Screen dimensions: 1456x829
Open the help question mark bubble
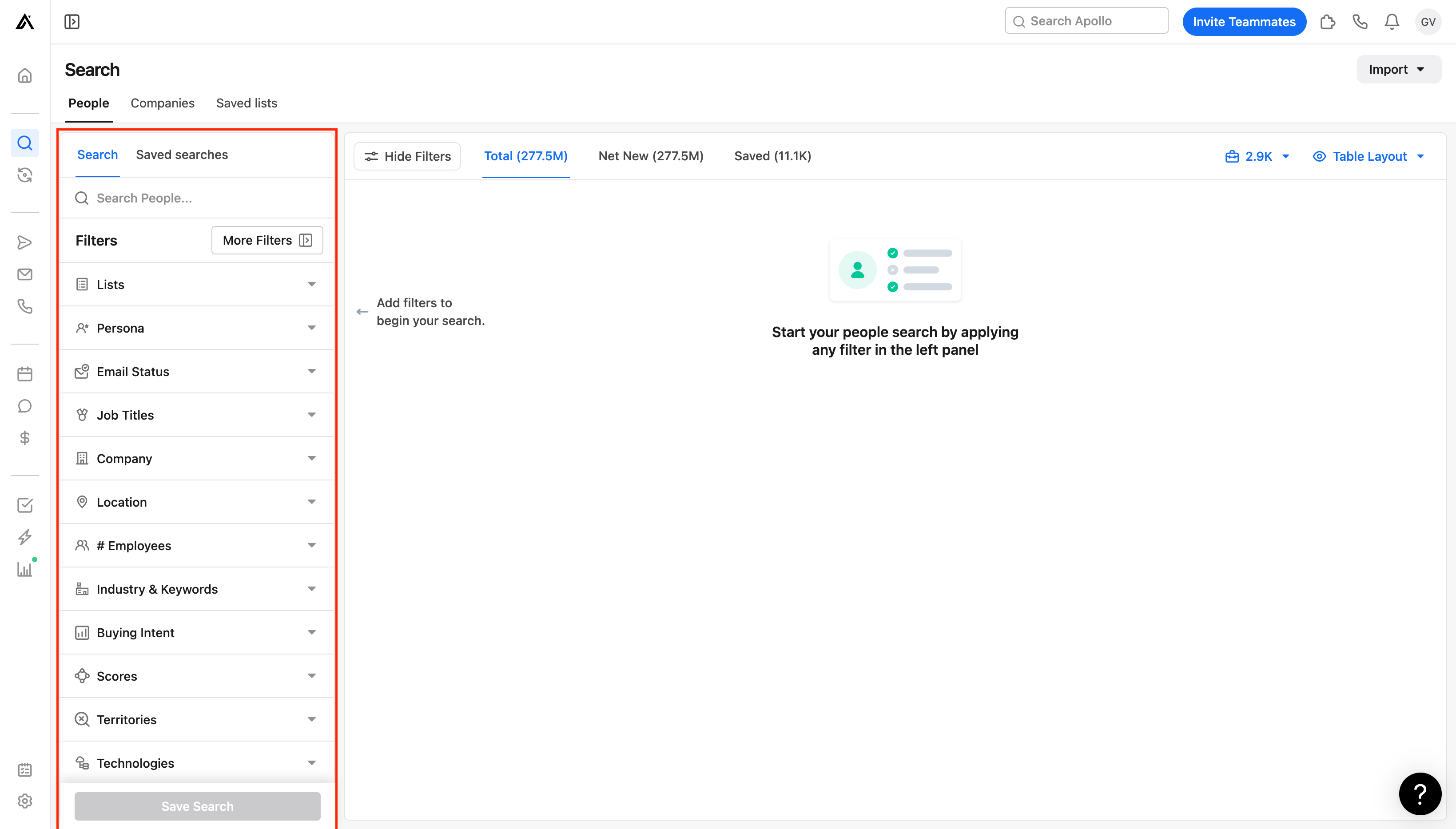[1420, 793]
